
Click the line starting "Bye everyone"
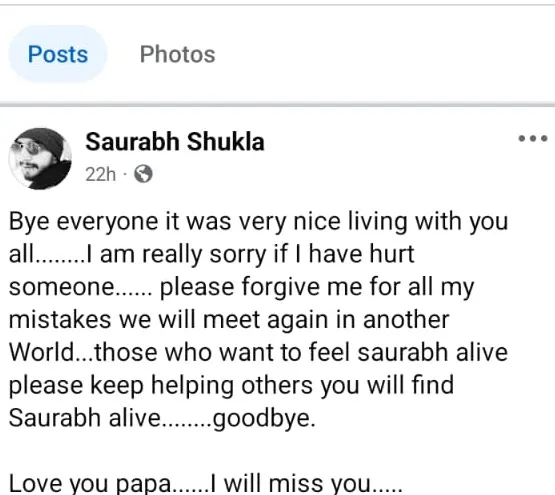[258, 222]
